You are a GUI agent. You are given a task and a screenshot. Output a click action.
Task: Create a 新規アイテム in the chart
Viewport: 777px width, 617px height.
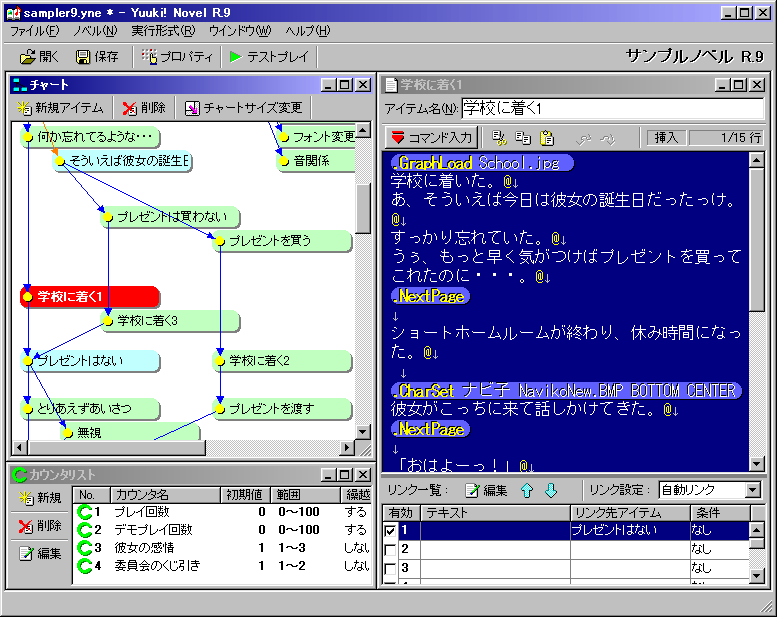pos(60,108)
